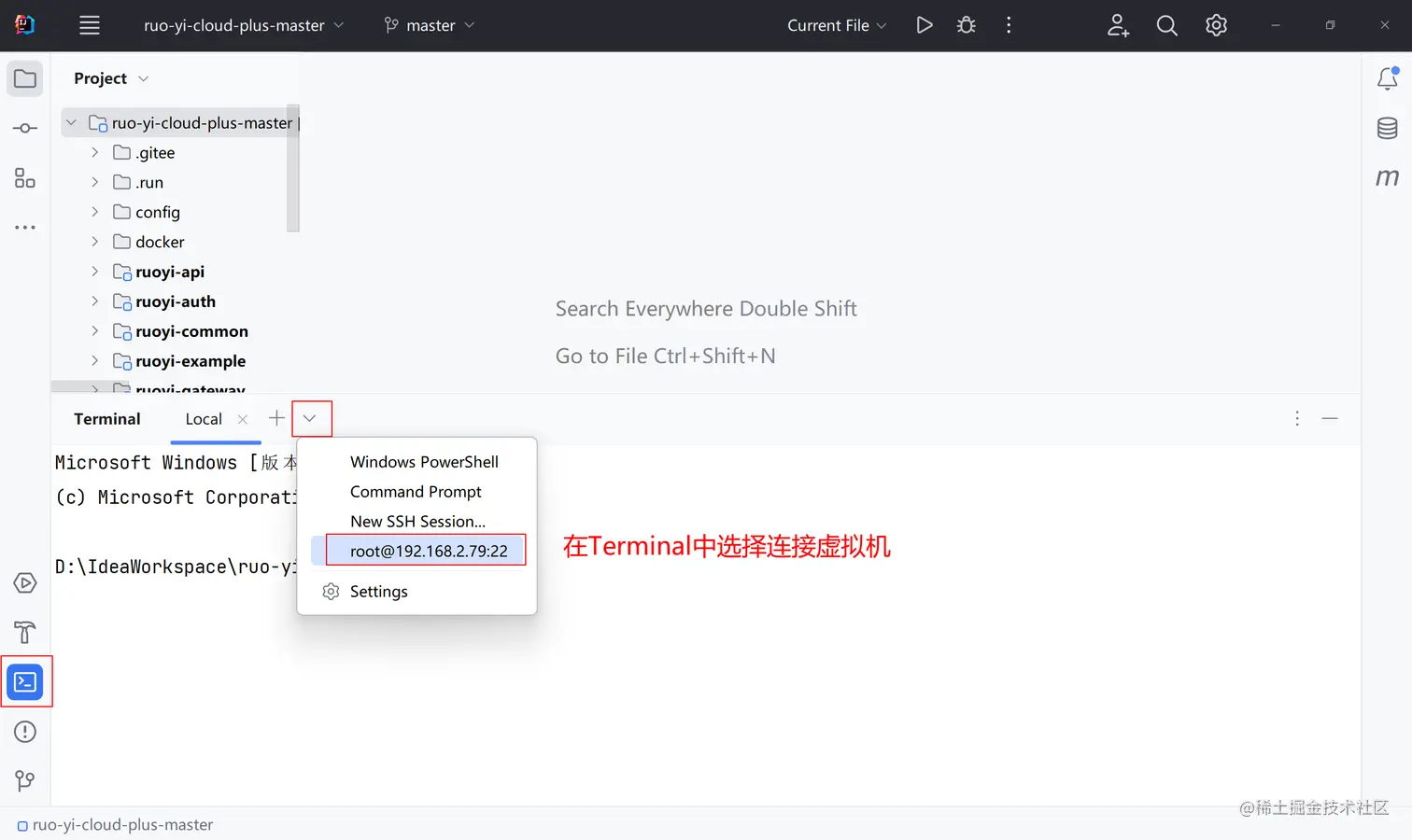
Task: Close the Local terminal tab
Action: coord(243,419)
